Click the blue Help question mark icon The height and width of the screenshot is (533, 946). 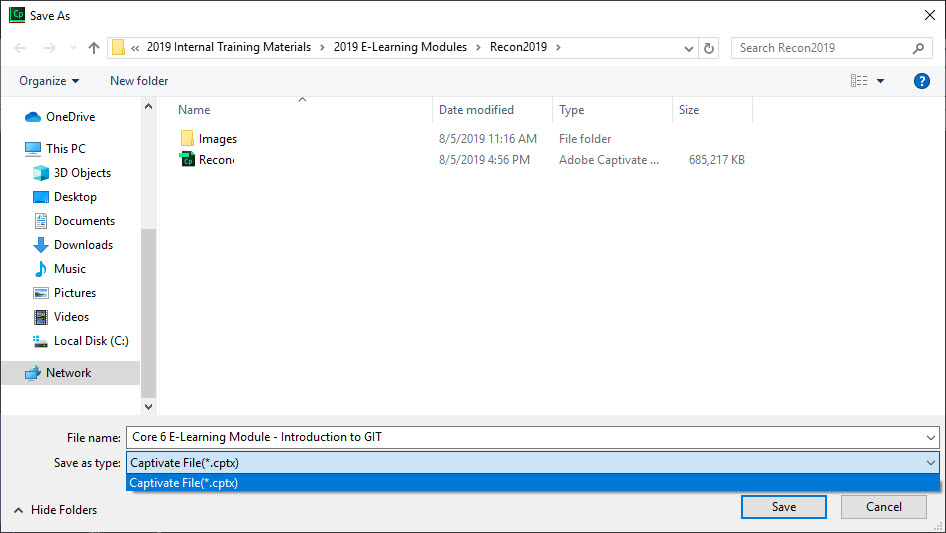922,81
